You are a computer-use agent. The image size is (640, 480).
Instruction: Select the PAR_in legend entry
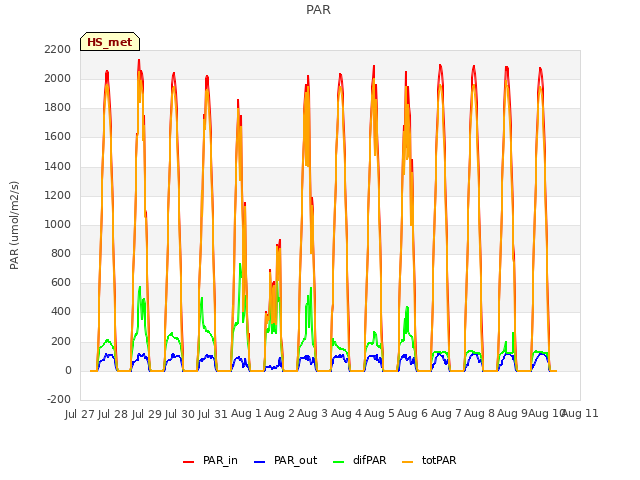(210, 460)
